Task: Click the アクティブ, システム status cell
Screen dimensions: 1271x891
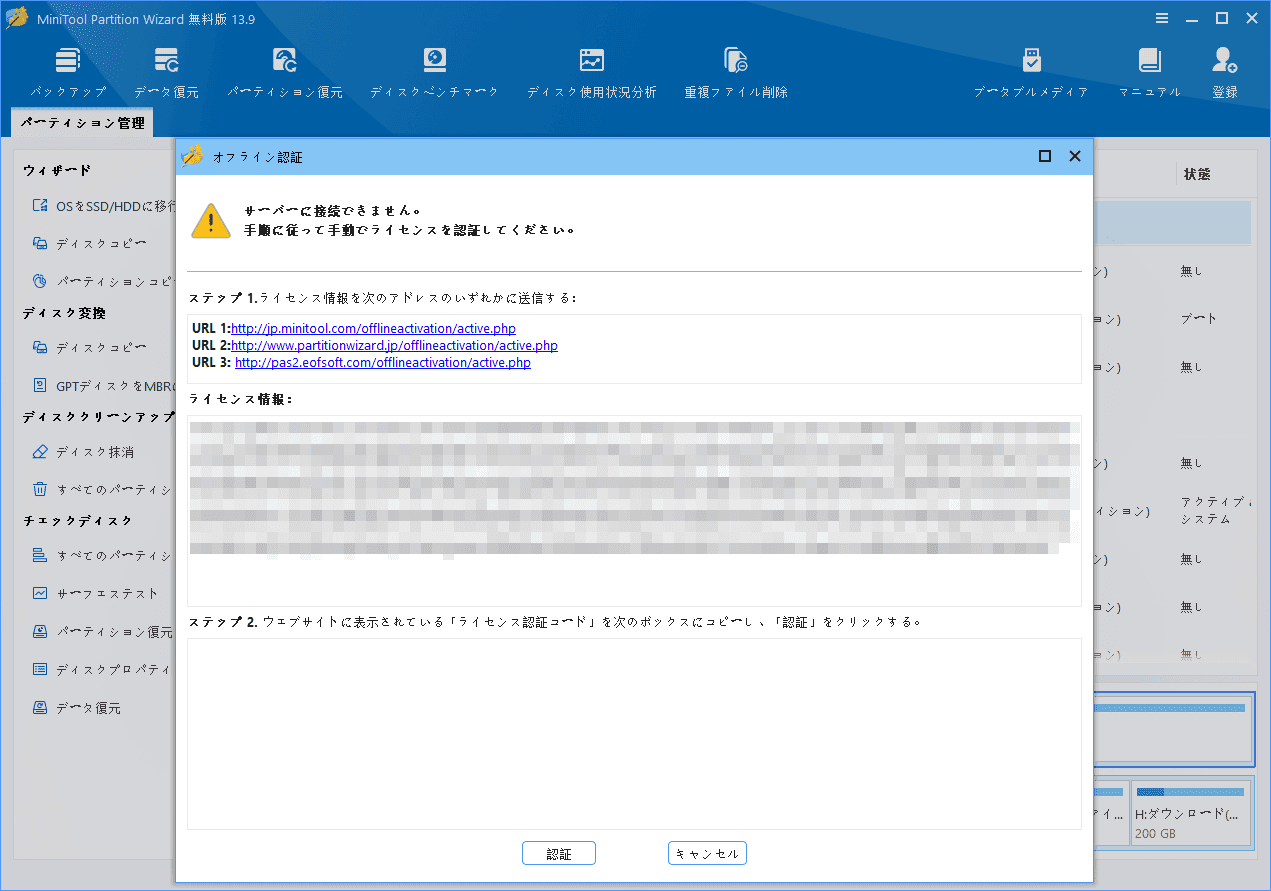Action: click(1215, 510)
